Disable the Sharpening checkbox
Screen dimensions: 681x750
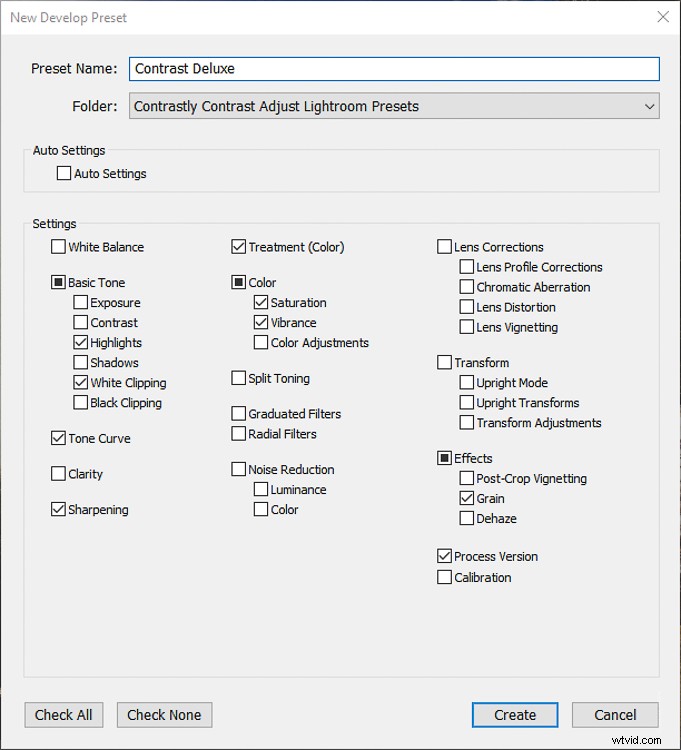tap(58, 510)
